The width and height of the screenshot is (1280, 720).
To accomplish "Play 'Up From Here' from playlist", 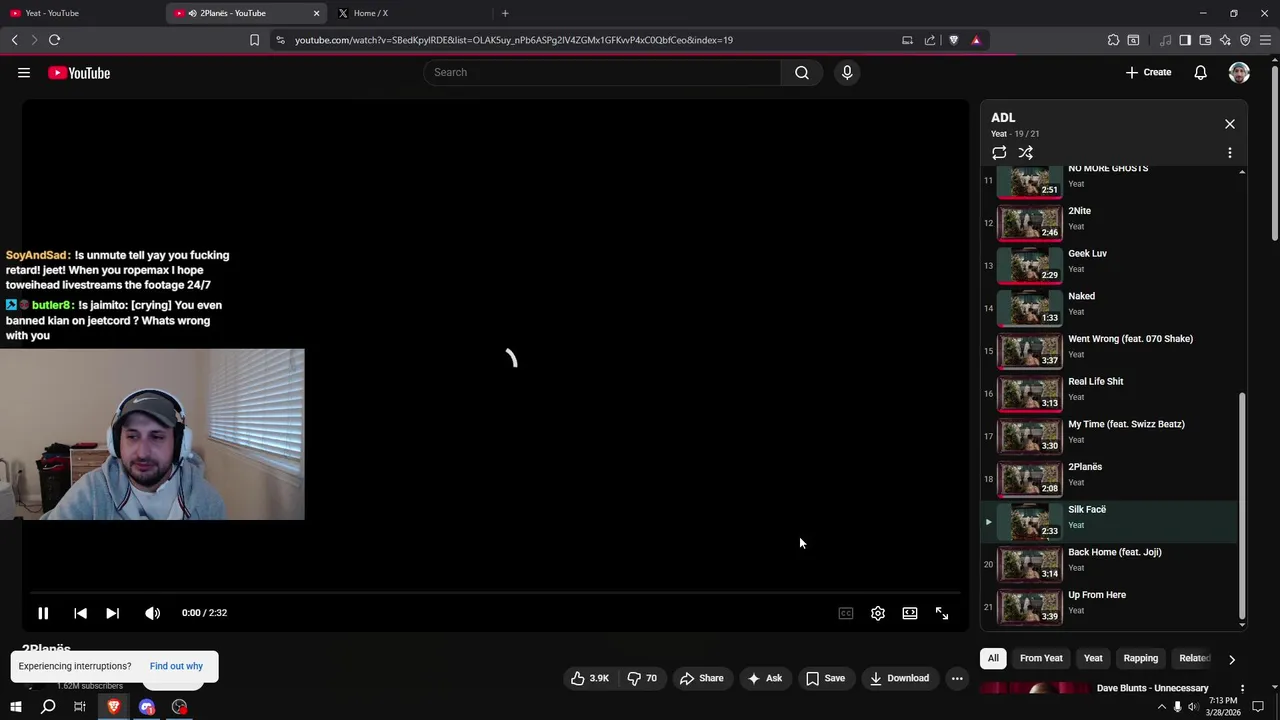I will (1110, 606).
